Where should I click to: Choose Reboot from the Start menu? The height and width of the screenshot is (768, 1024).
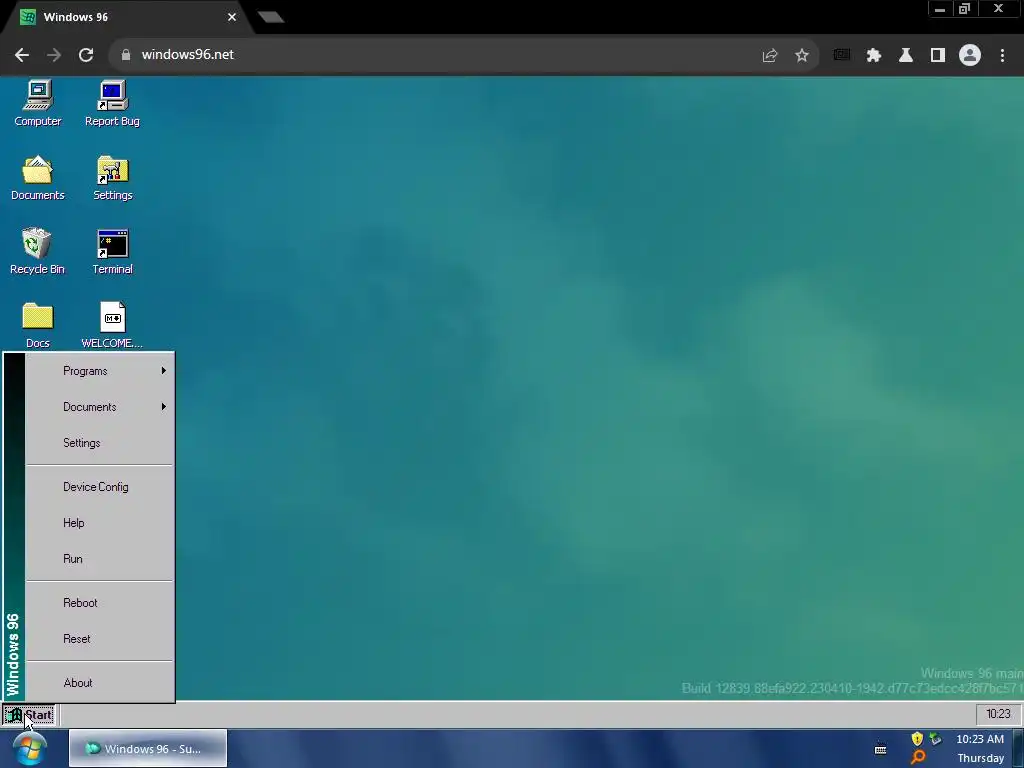tap(99, 603)
